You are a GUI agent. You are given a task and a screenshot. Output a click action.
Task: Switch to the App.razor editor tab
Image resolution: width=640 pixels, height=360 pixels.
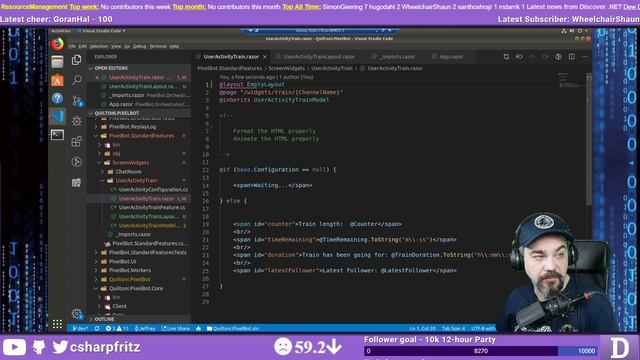(451, 57)
